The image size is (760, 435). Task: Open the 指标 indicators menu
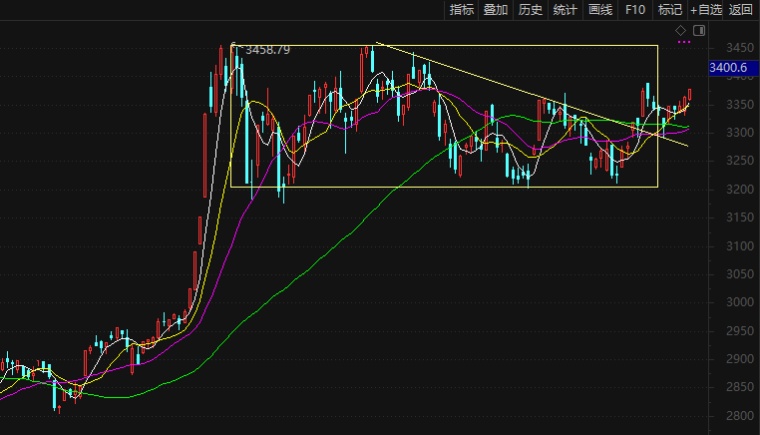(461, 10)
